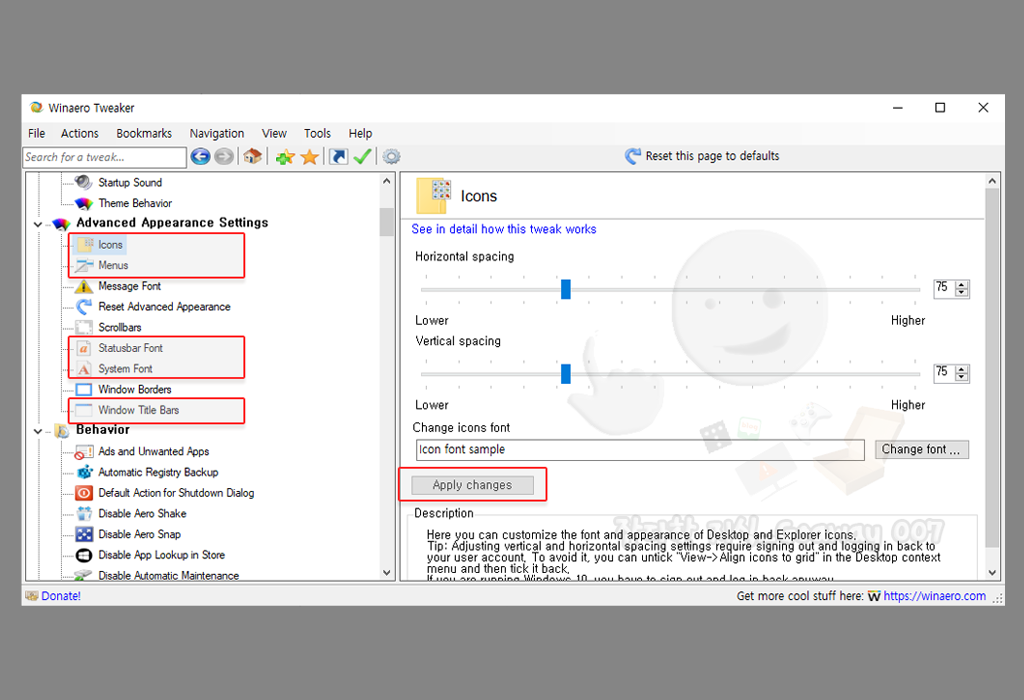Open See in detail how this tweak works

[504, 229]
